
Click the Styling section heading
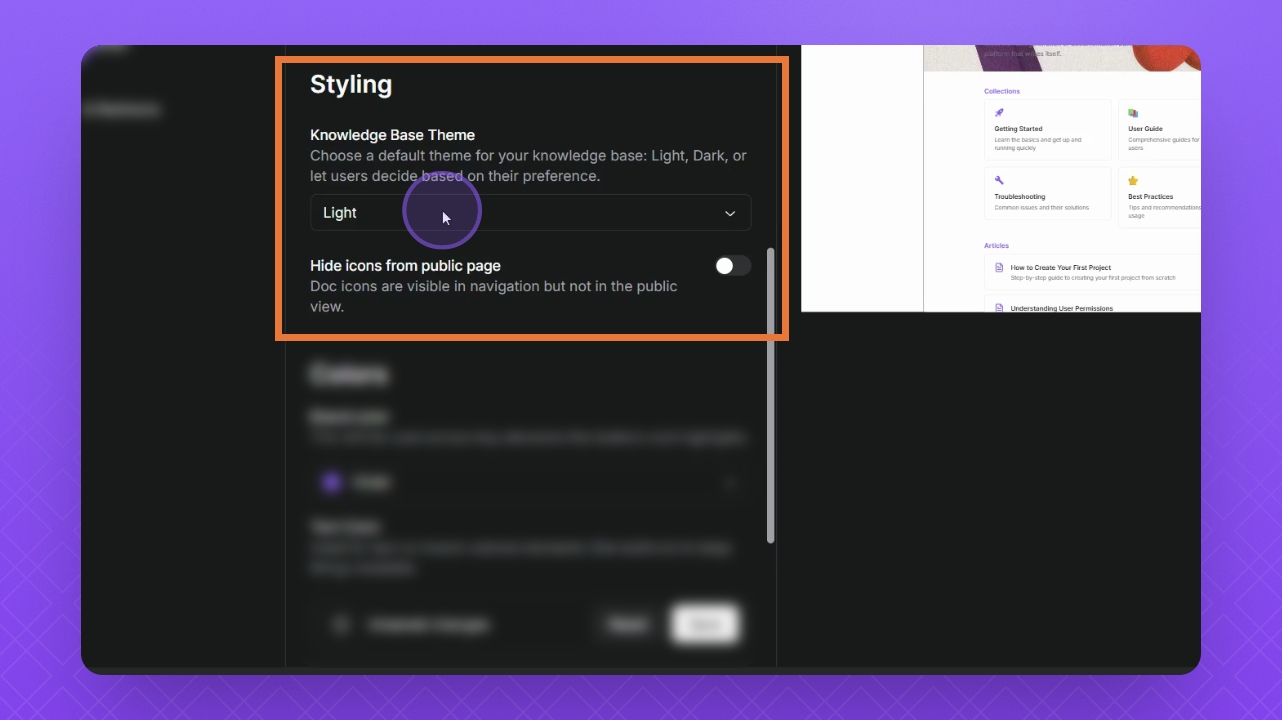(x=351, y=84)
